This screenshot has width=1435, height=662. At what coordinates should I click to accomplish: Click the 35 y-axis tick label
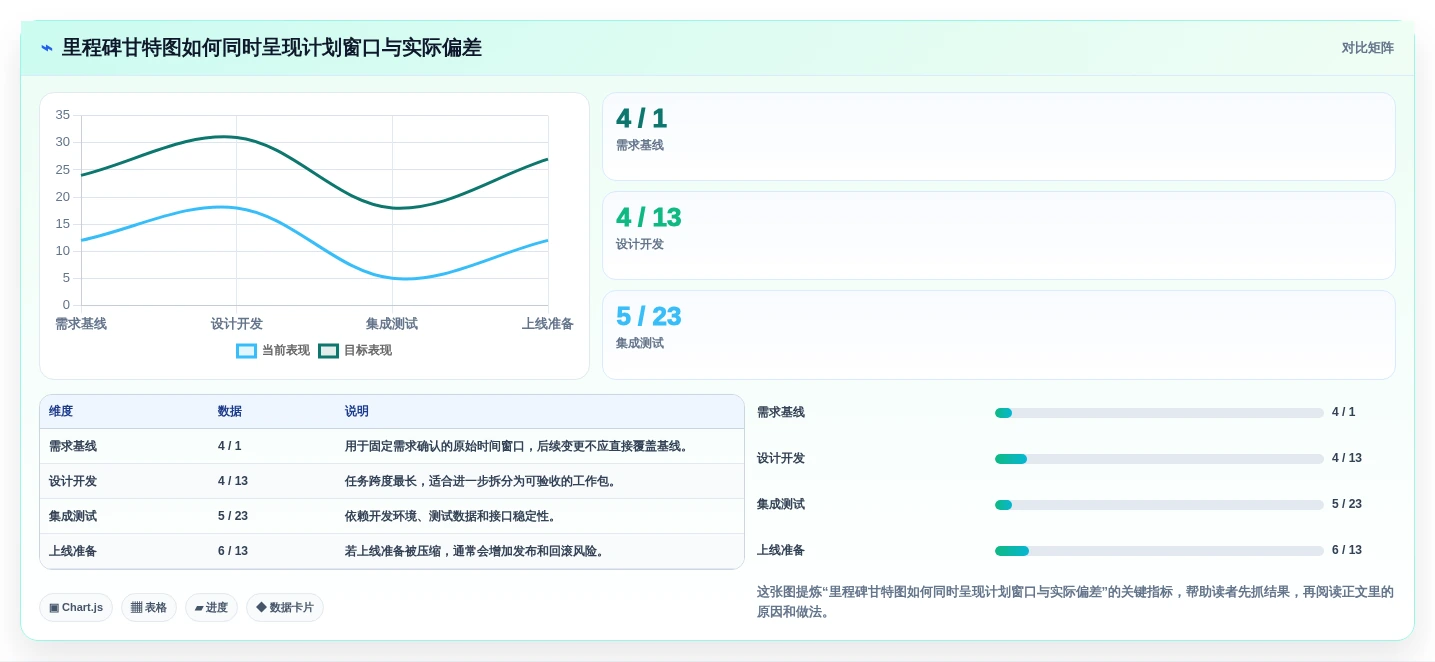point(63,115)
